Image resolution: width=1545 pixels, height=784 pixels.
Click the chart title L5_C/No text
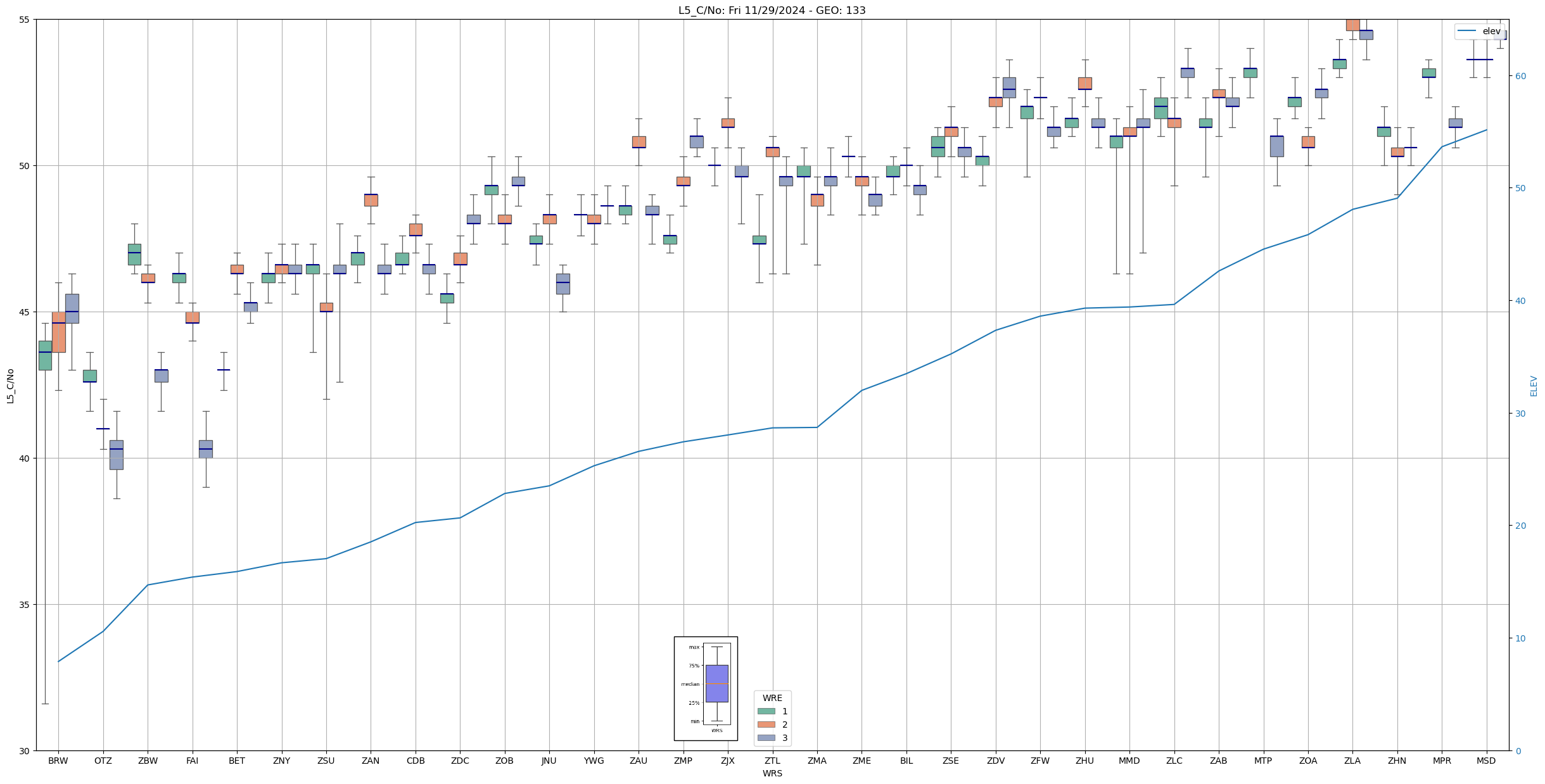(772, 10)
